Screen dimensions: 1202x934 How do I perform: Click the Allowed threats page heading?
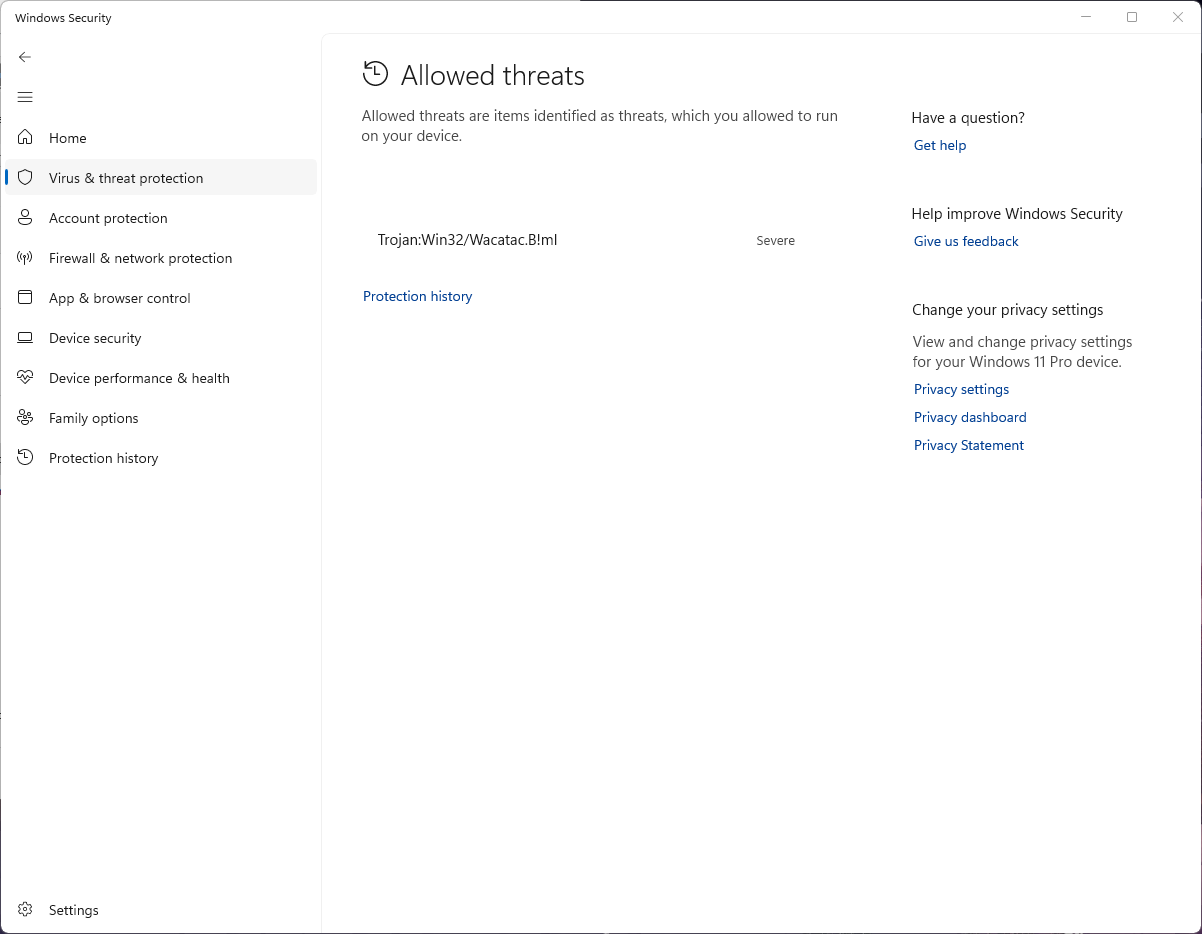pyautogui.click(x=492, y=75)
